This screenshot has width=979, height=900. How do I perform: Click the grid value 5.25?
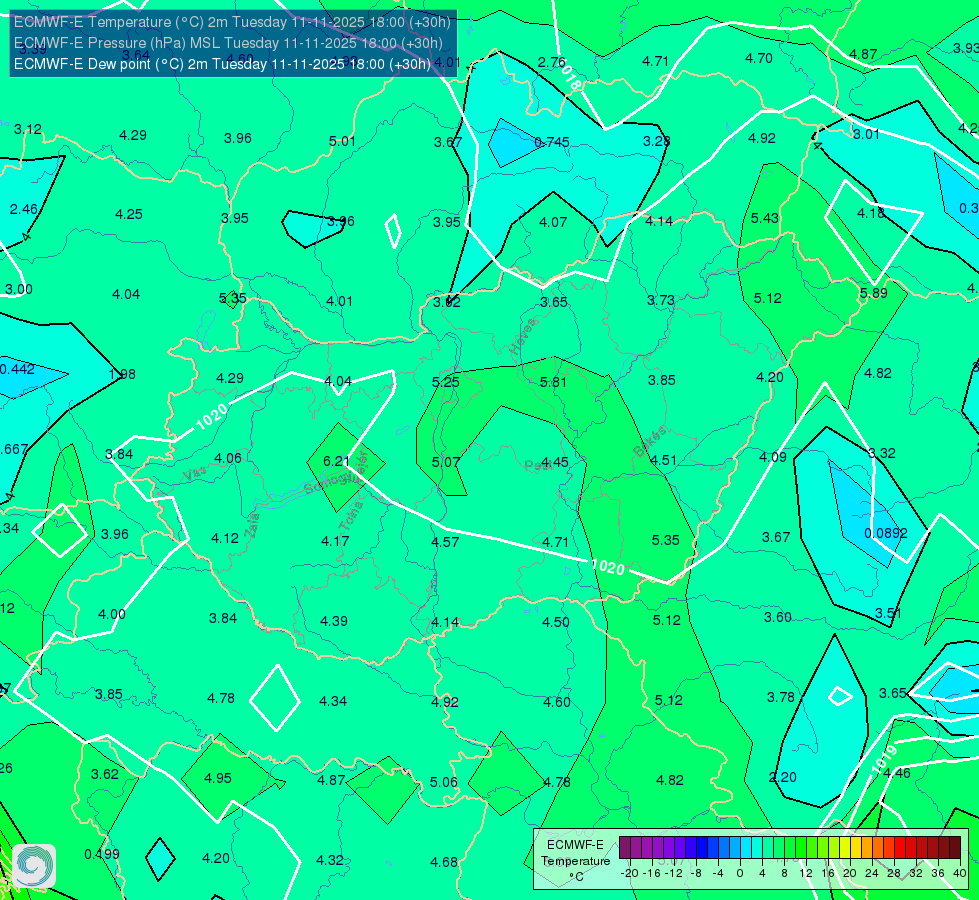click(446, 382)
